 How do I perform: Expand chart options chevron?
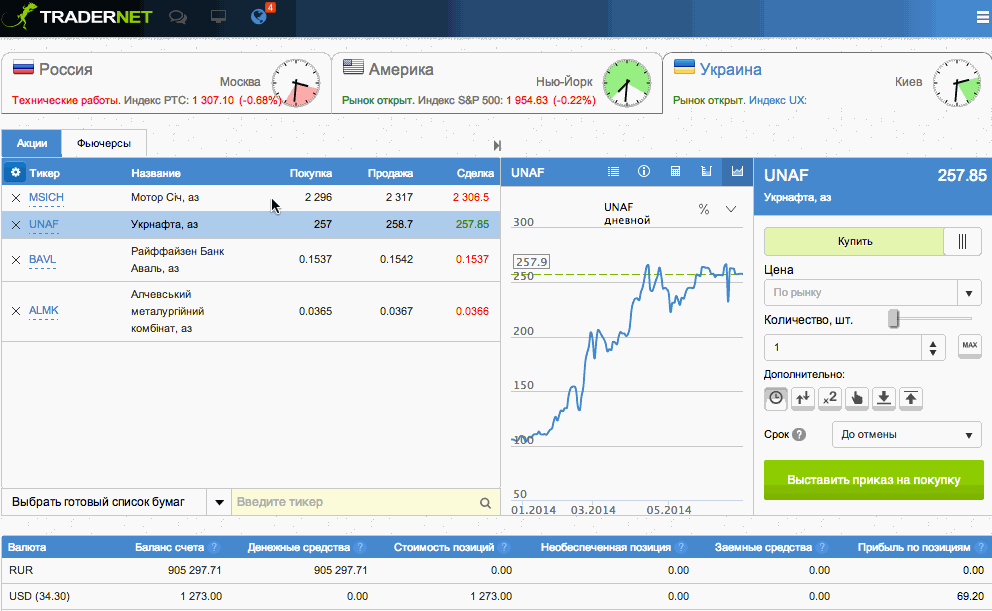[x=731, y=209]
